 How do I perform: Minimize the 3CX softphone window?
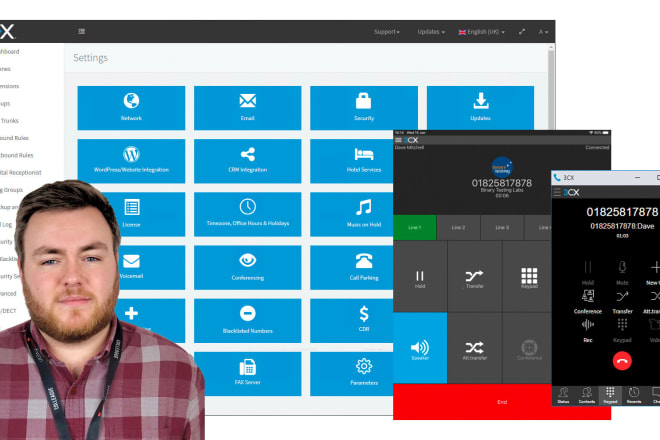point(638,178)
